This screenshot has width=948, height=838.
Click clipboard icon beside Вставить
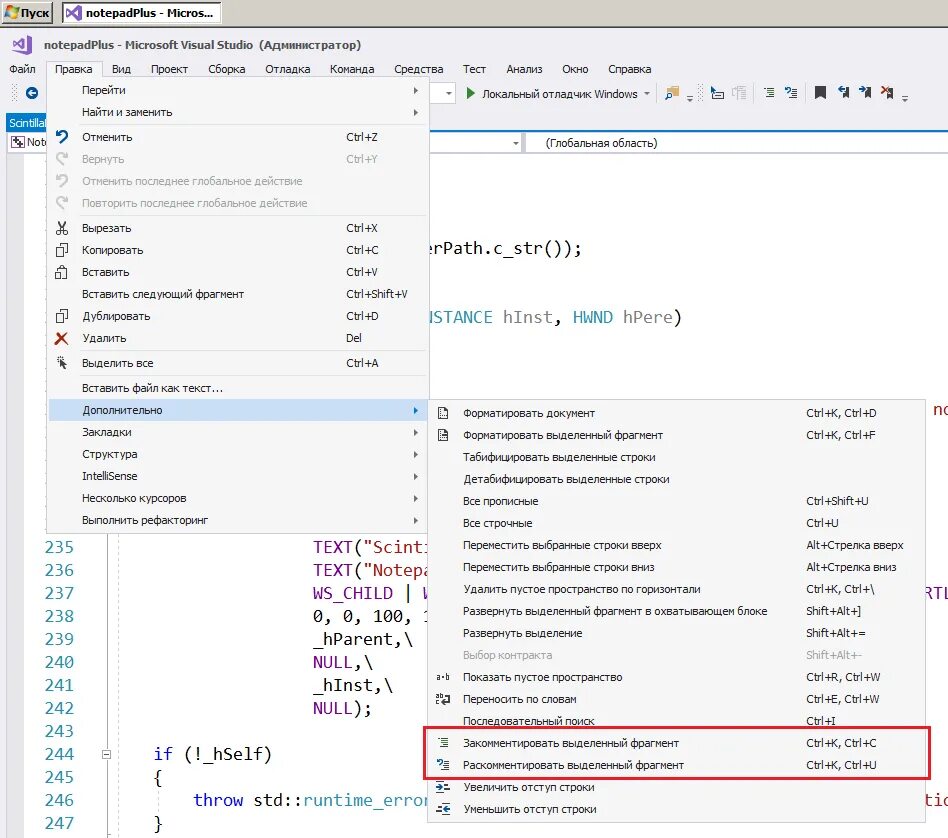61,272
